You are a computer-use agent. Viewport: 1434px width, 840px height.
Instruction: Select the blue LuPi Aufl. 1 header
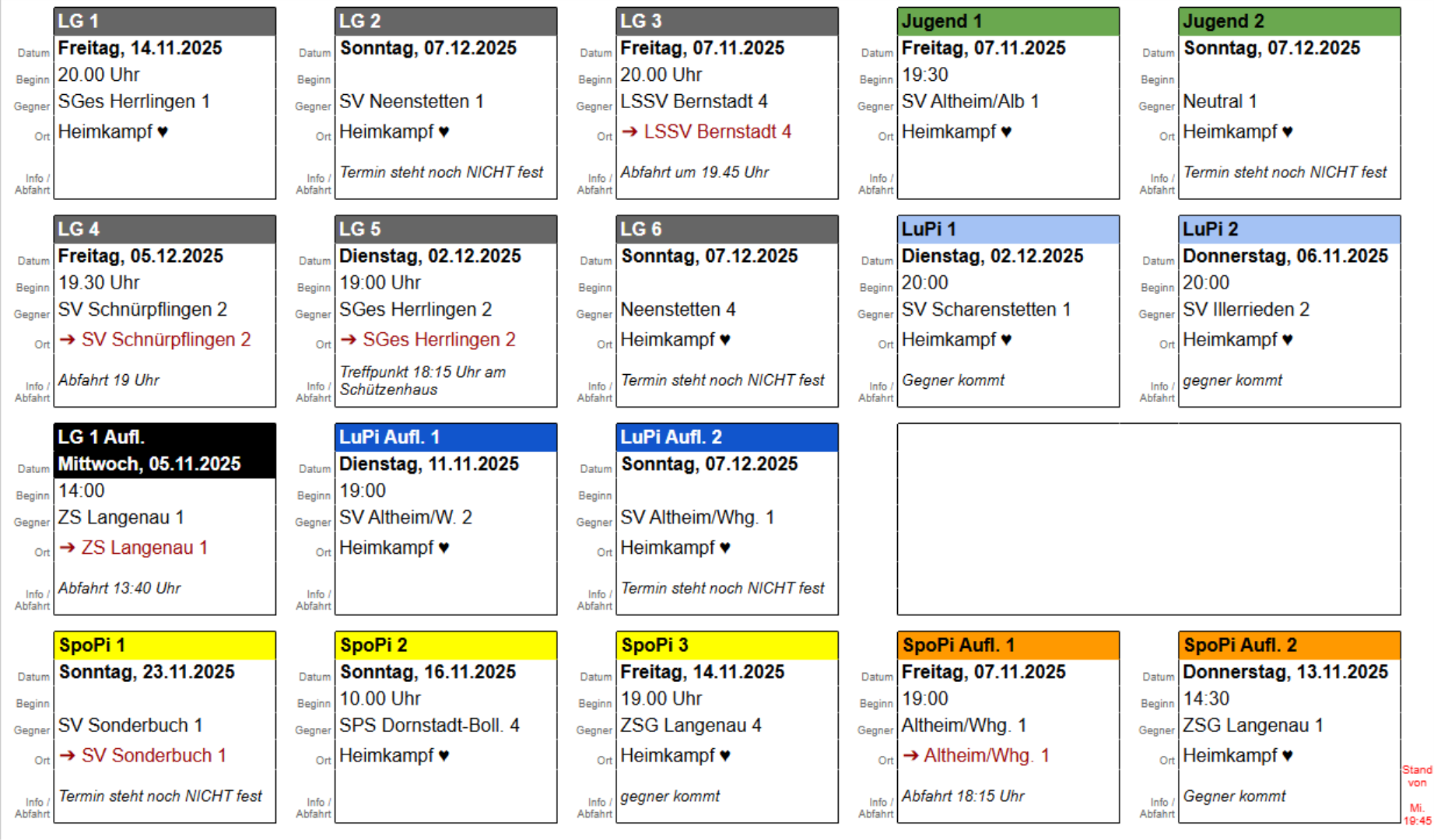(x=446, y=437)
